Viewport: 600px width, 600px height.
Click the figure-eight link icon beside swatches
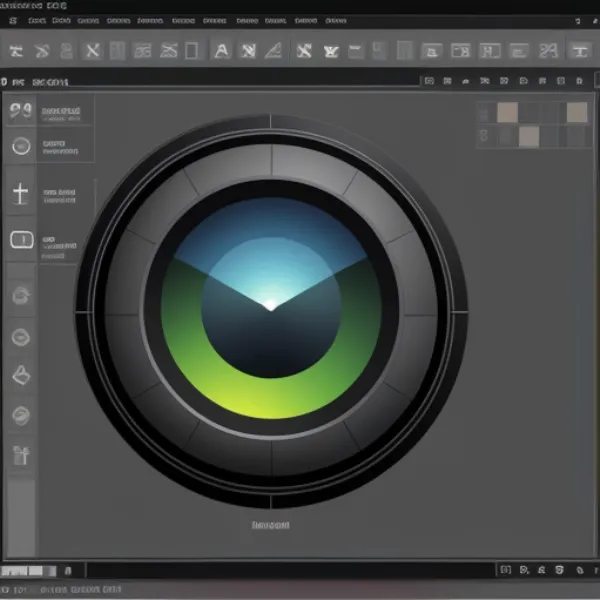pyautogui.click(x=484, y=136)
